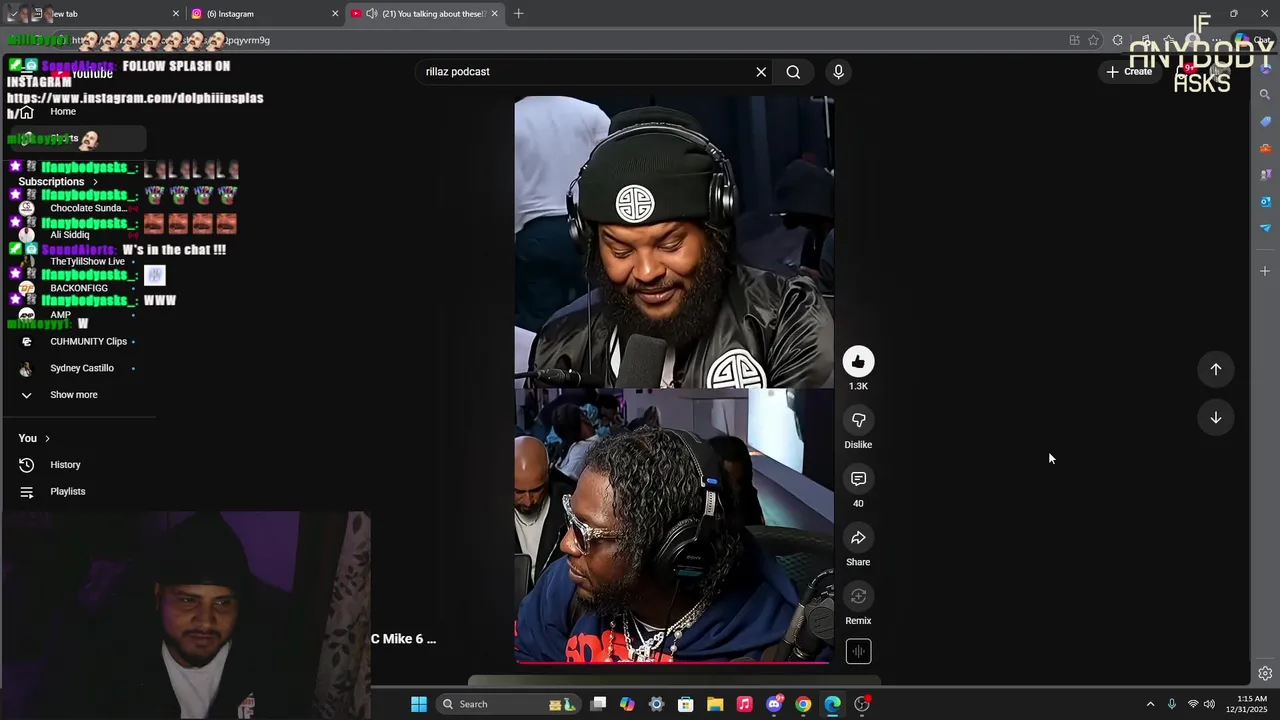
Task: Open the Outlook icon in Edge sidebar
Action: 1265,201
